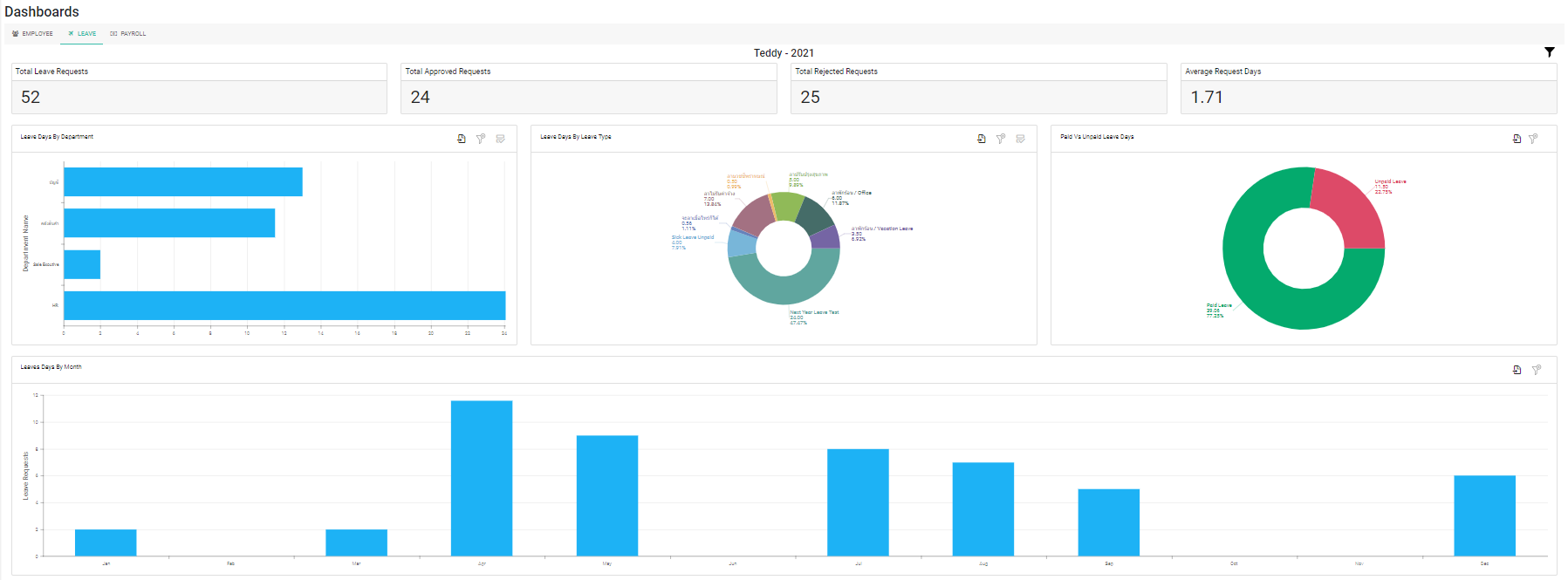The image size is (1568, 580).
Task: Click the December bar in monthly chart
Action: (1485, 515)
